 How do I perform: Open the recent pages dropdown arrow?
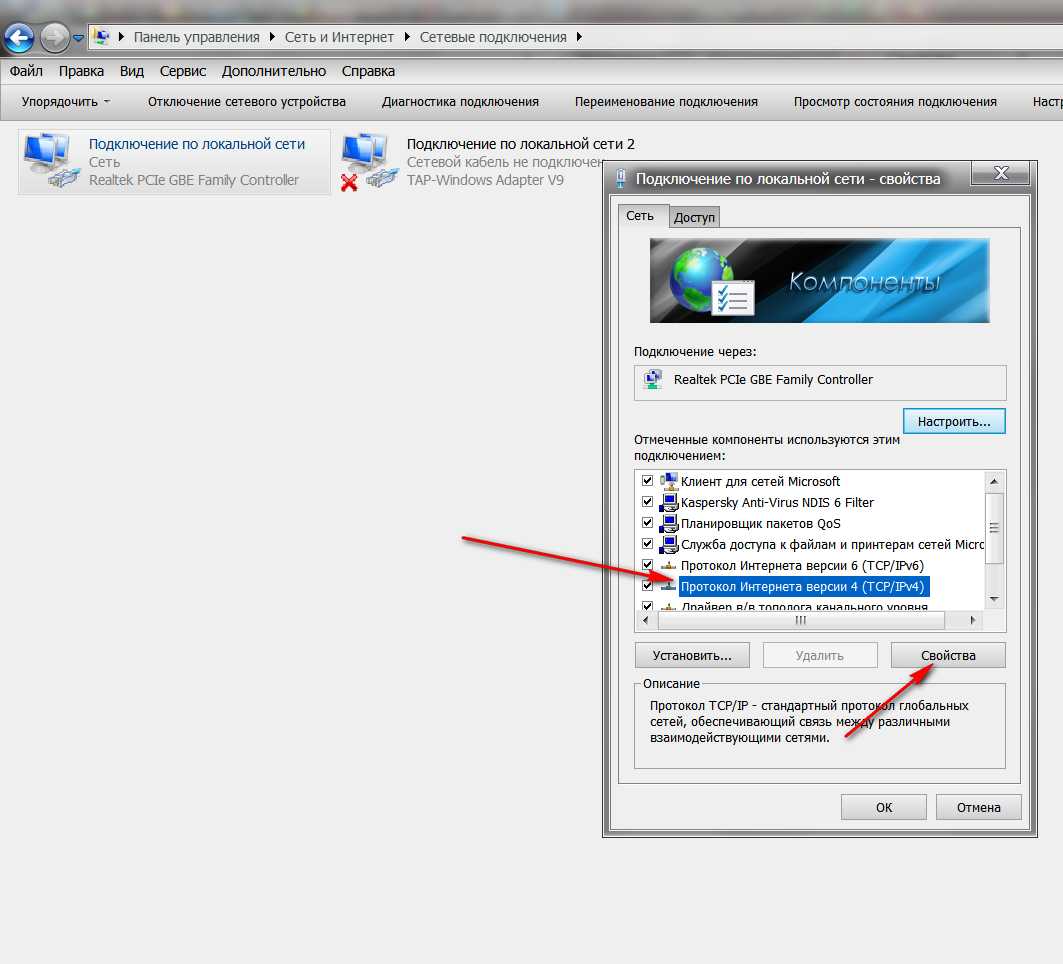click(x=79, y=38)
